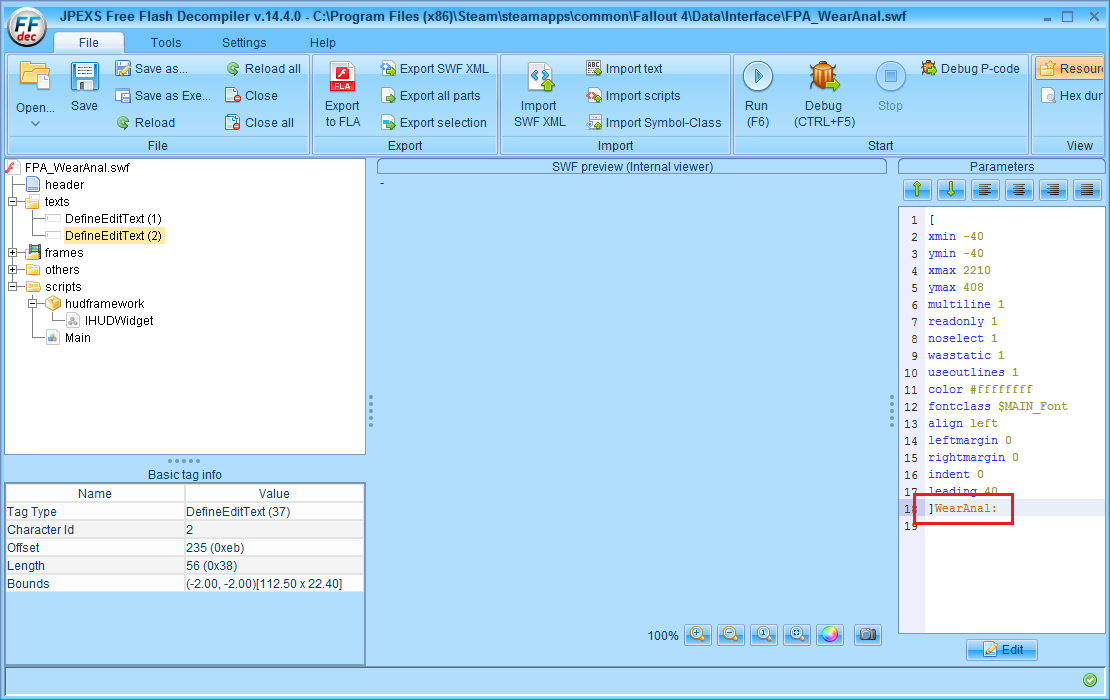Open the Tools ribbon tab
1110x700 pixels.
click(x=166, y=42)
